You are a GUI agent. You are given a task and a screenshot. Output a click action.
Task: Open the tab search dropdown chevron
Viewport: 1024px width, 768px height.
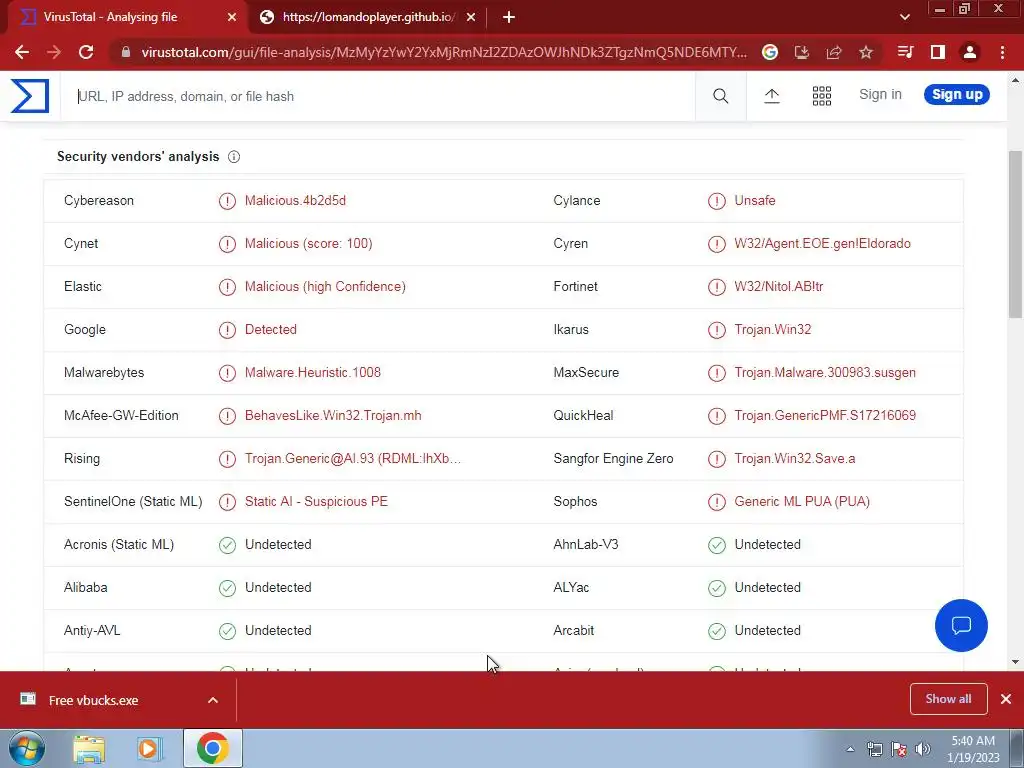pos(904,17)
